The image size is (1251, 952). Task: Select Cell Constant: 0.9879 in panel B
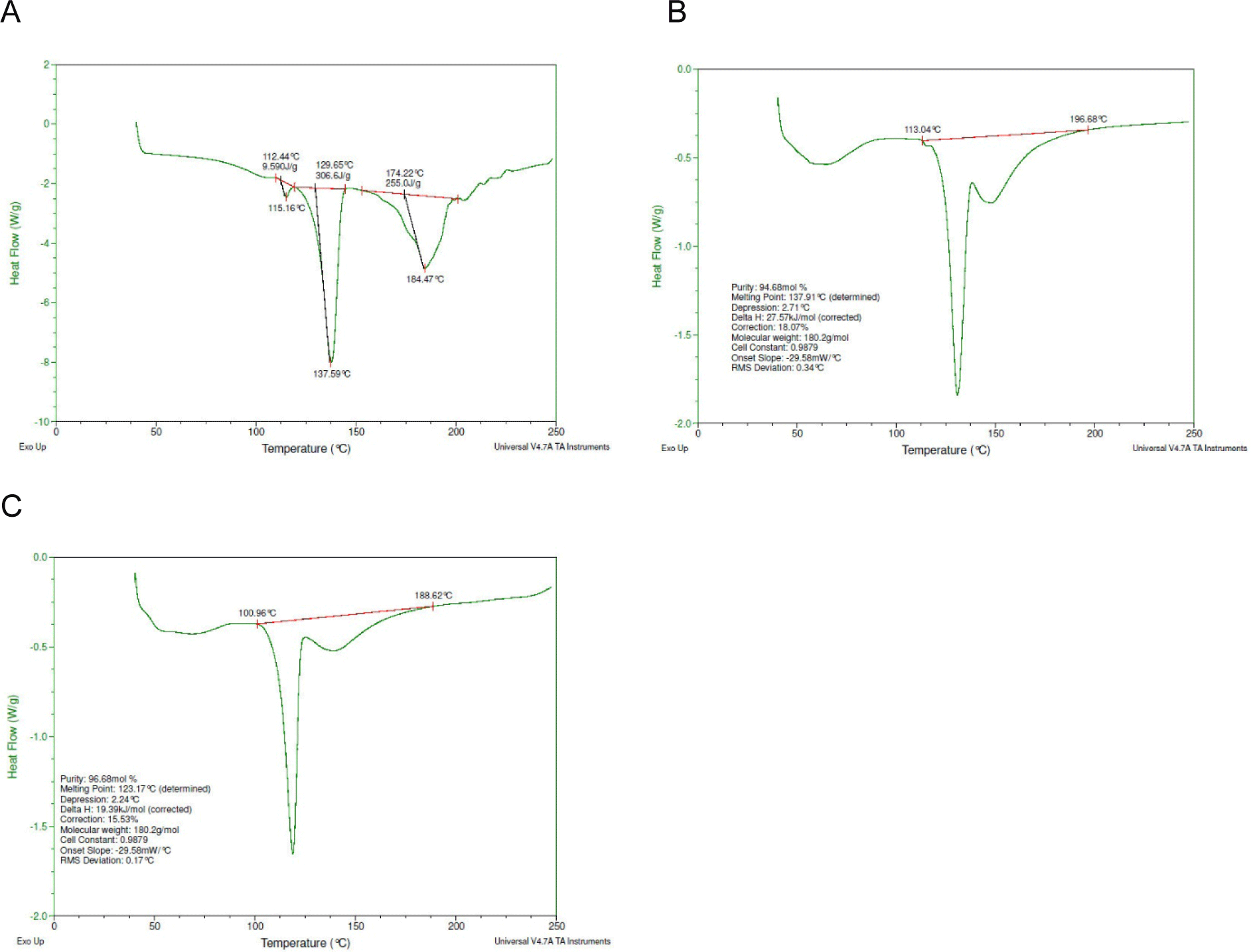coord(774,348)
